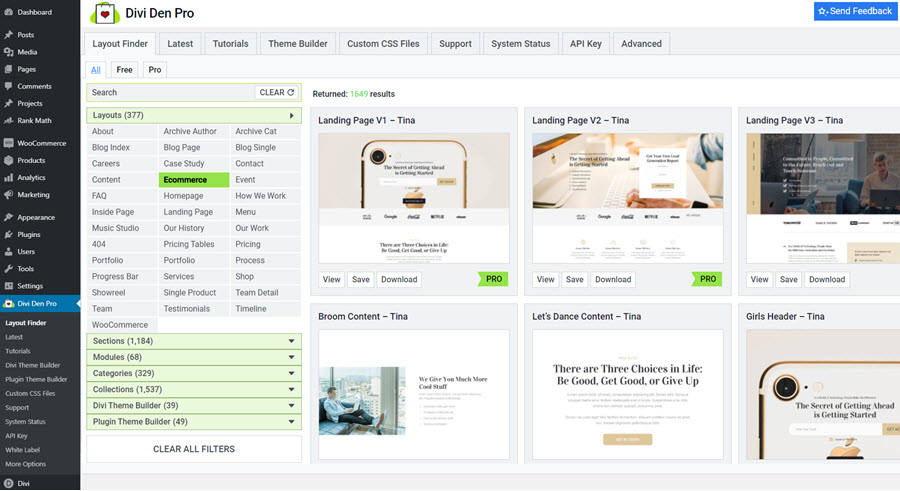View the Landing Page V1 – Tina layout
900x491 pixels.
coord(331,280)
